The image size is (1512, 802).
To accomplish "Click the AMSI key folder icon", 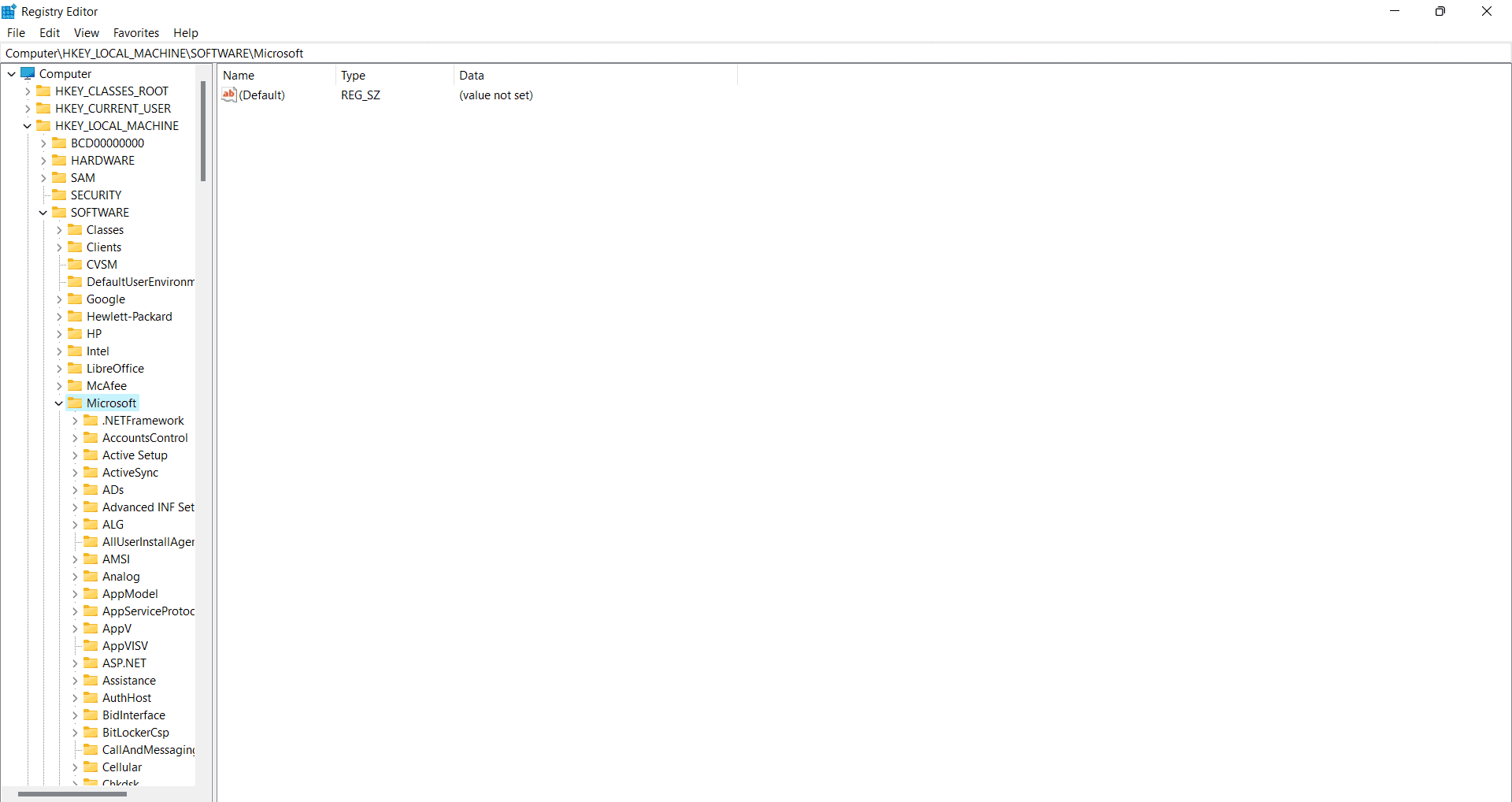I will point(91,559).
